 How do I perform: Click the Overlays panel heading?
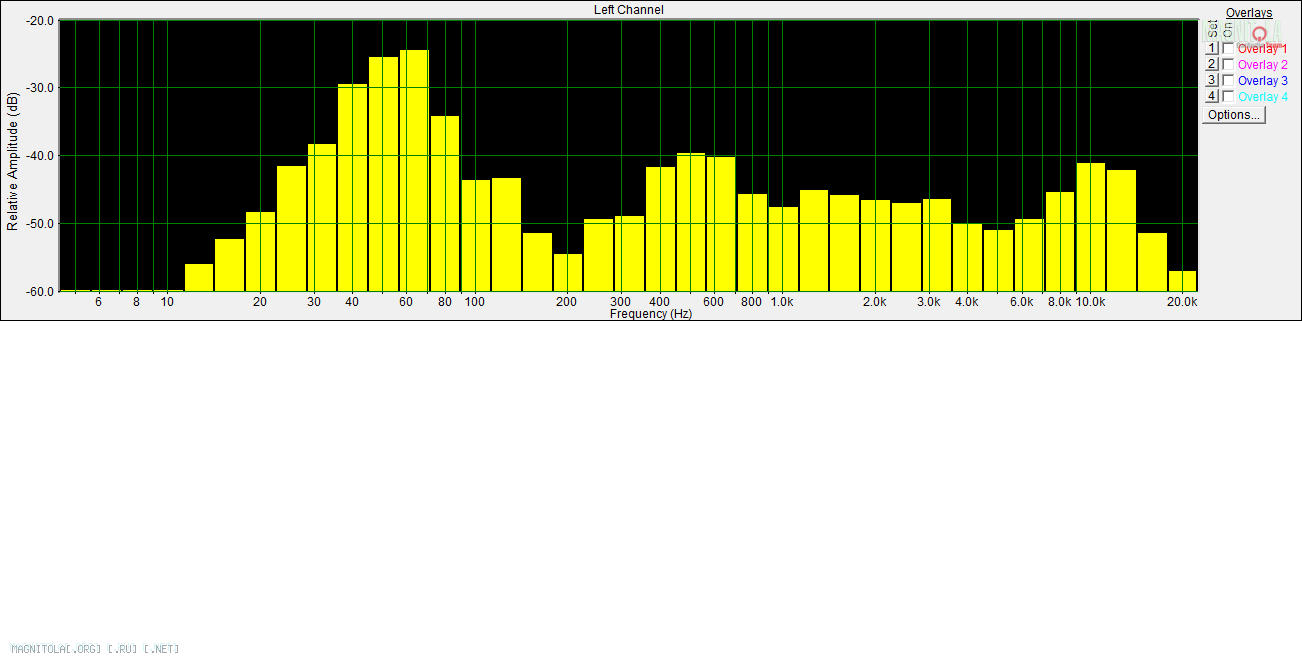1249,13
